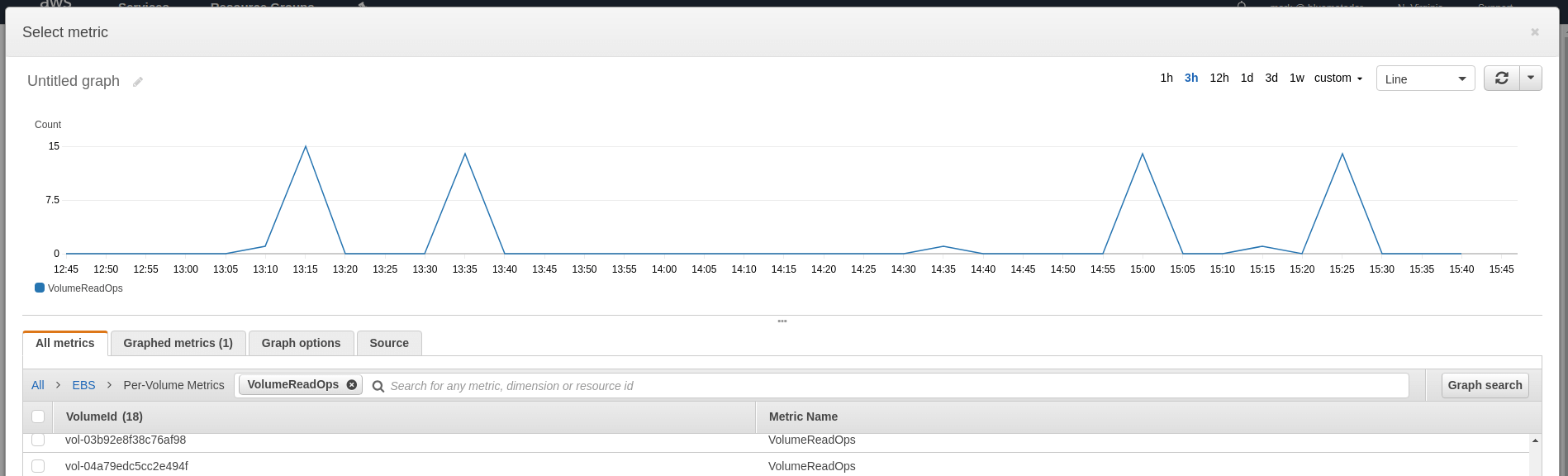Go to EBS in the breadcrumb
This screenshot has height=476, width=1568.
coord(83,385)
